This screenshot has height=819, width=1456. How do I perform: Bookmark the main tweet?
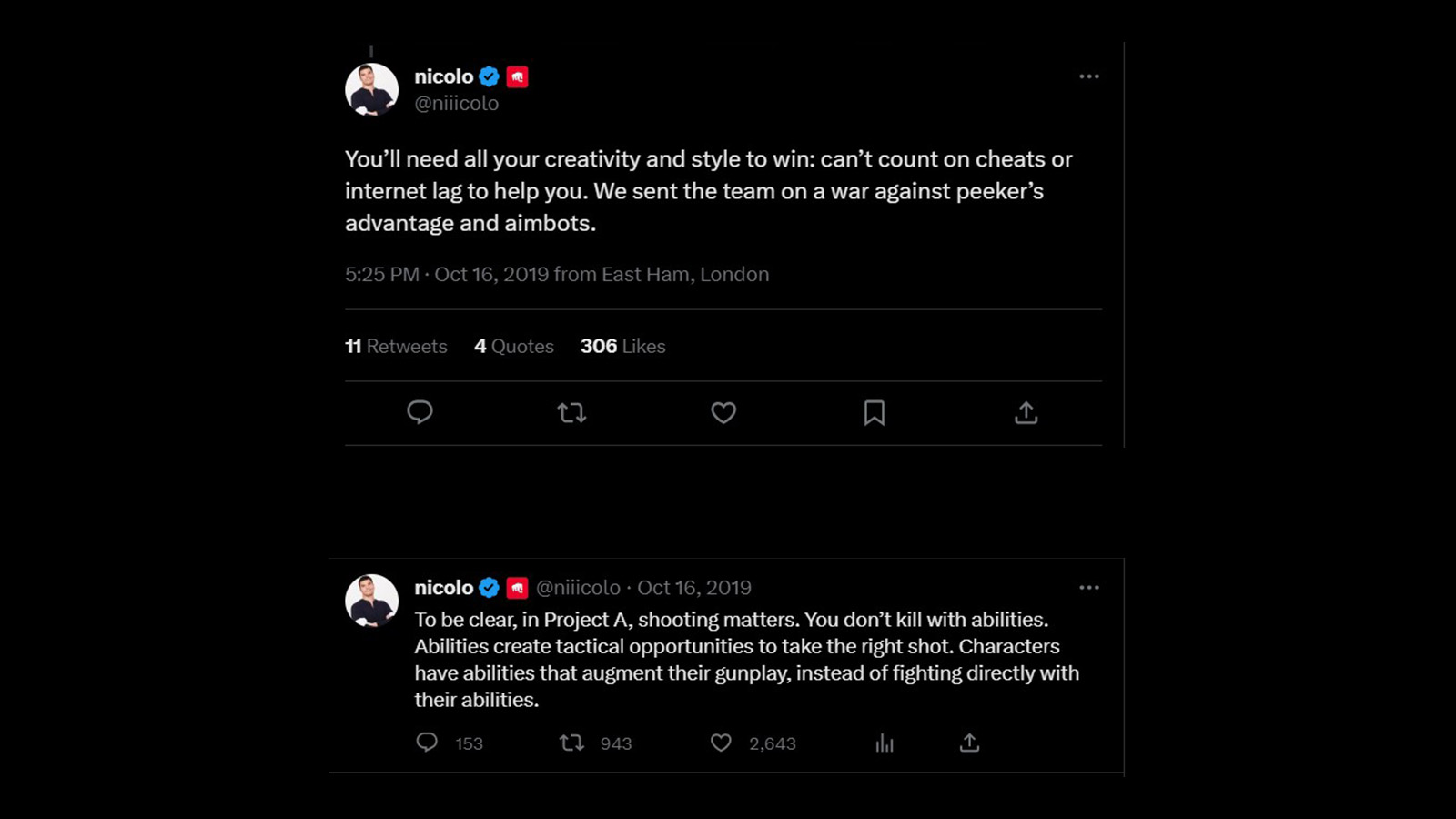(x=875, y=413)
